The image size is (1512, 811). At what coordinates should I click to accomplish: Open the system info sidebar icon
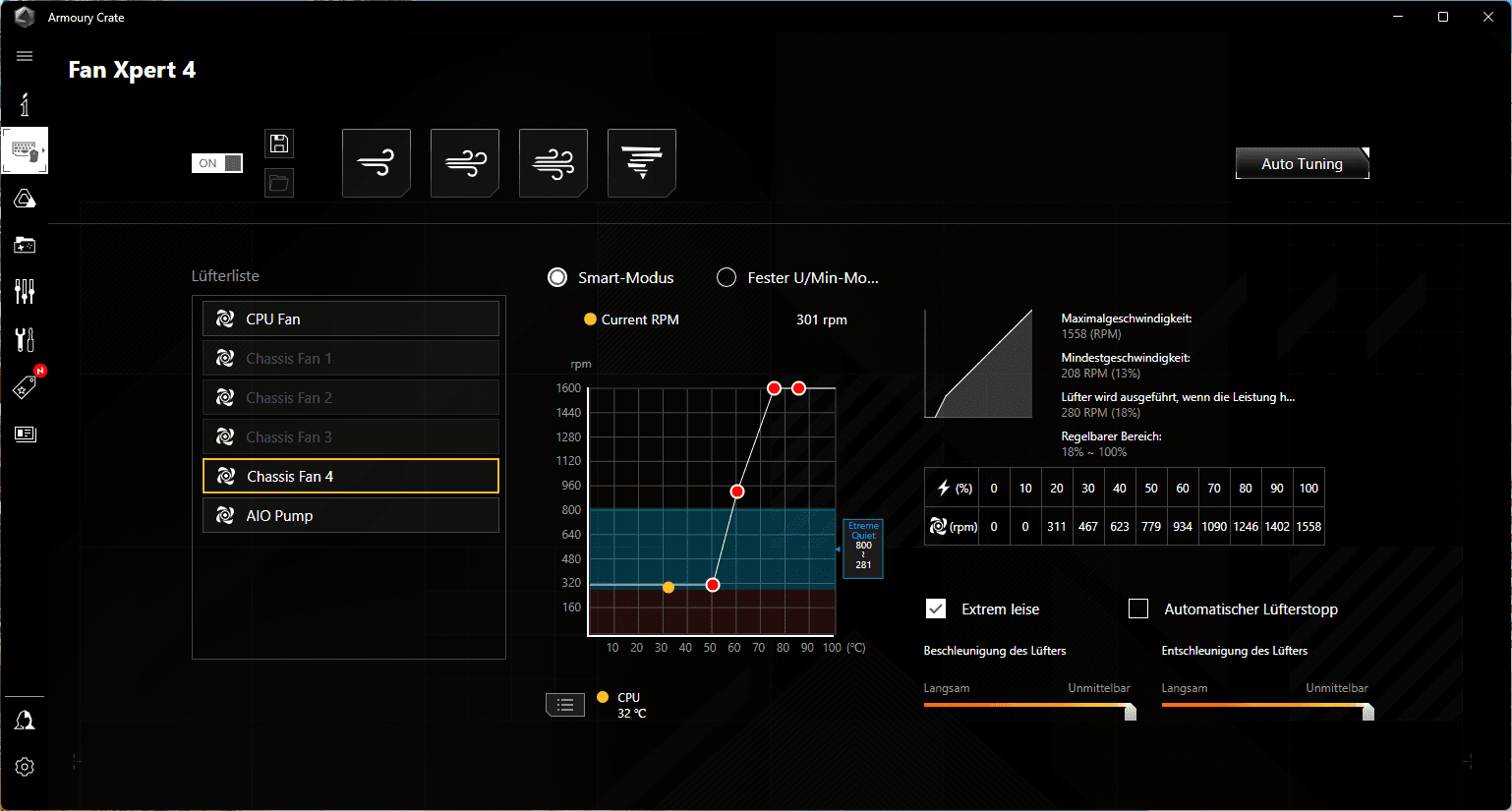click(25, 104)
